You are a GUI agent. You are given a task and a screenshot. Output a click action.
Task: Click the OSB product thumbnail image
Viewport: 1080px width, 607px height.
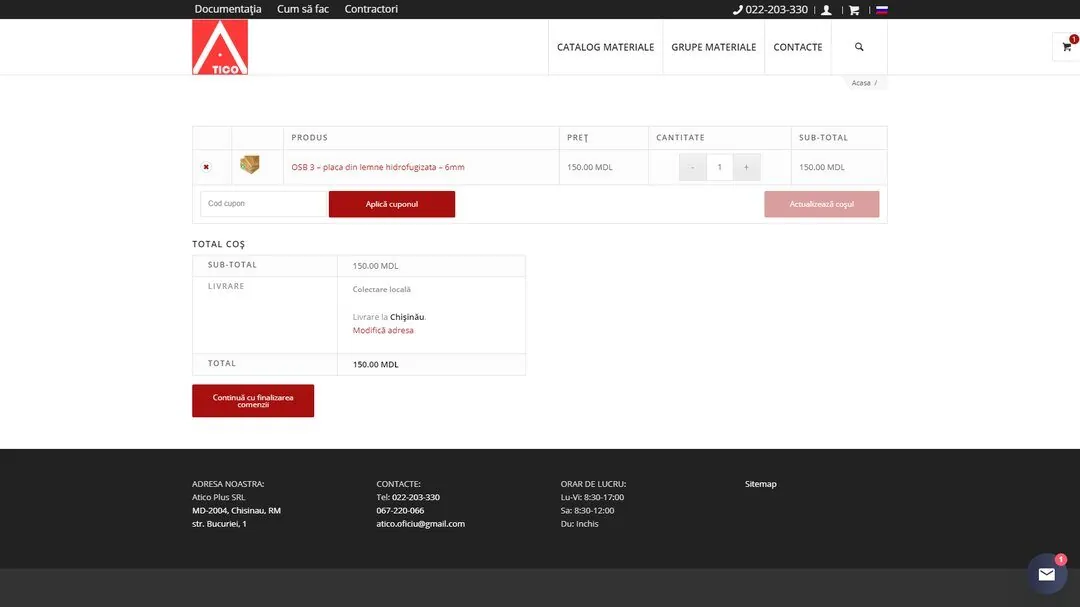point(249,165)
